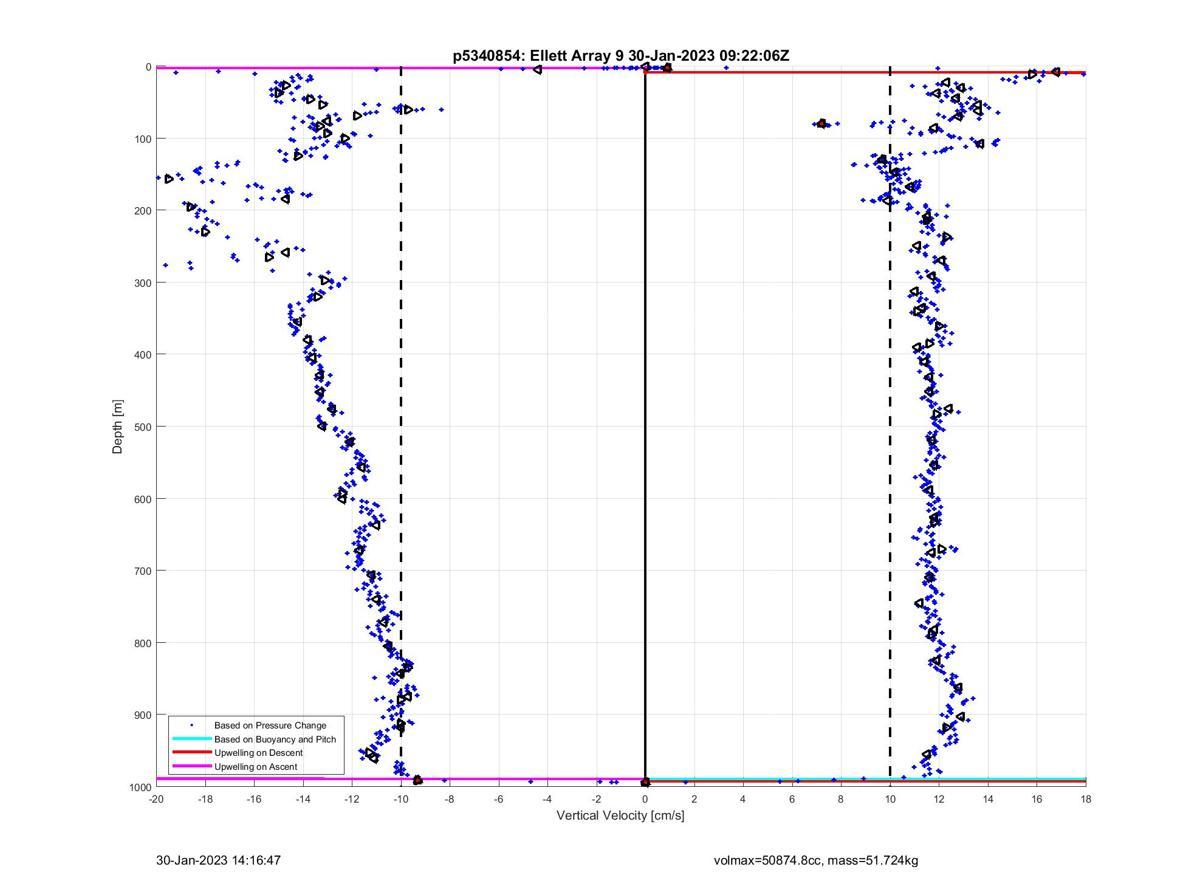
Task: Click the 'volmax=50874.8cc, mass=51.724kg' text
Action: tap(816, 860)
